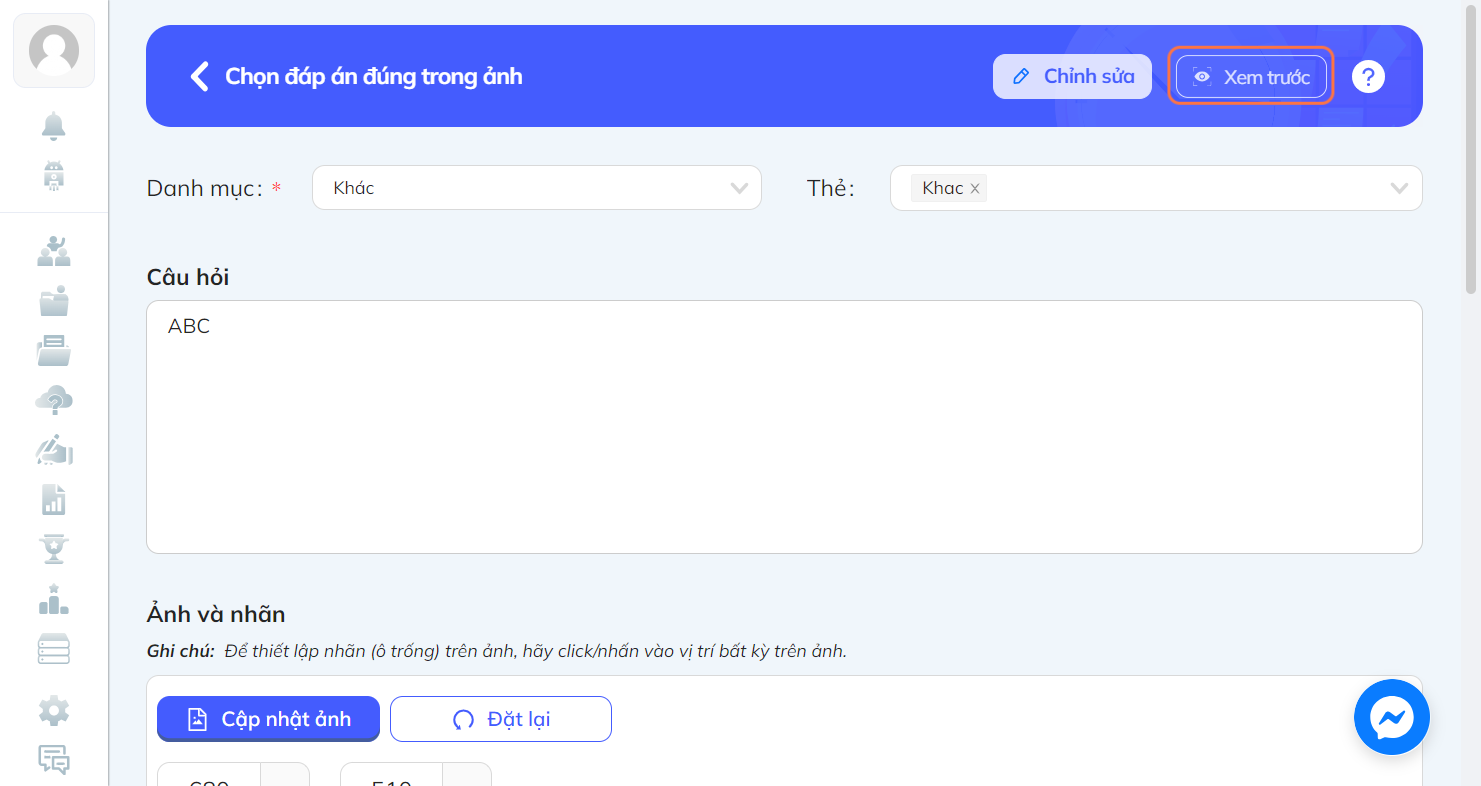Open the cloud question bank icon

(54, 401)
